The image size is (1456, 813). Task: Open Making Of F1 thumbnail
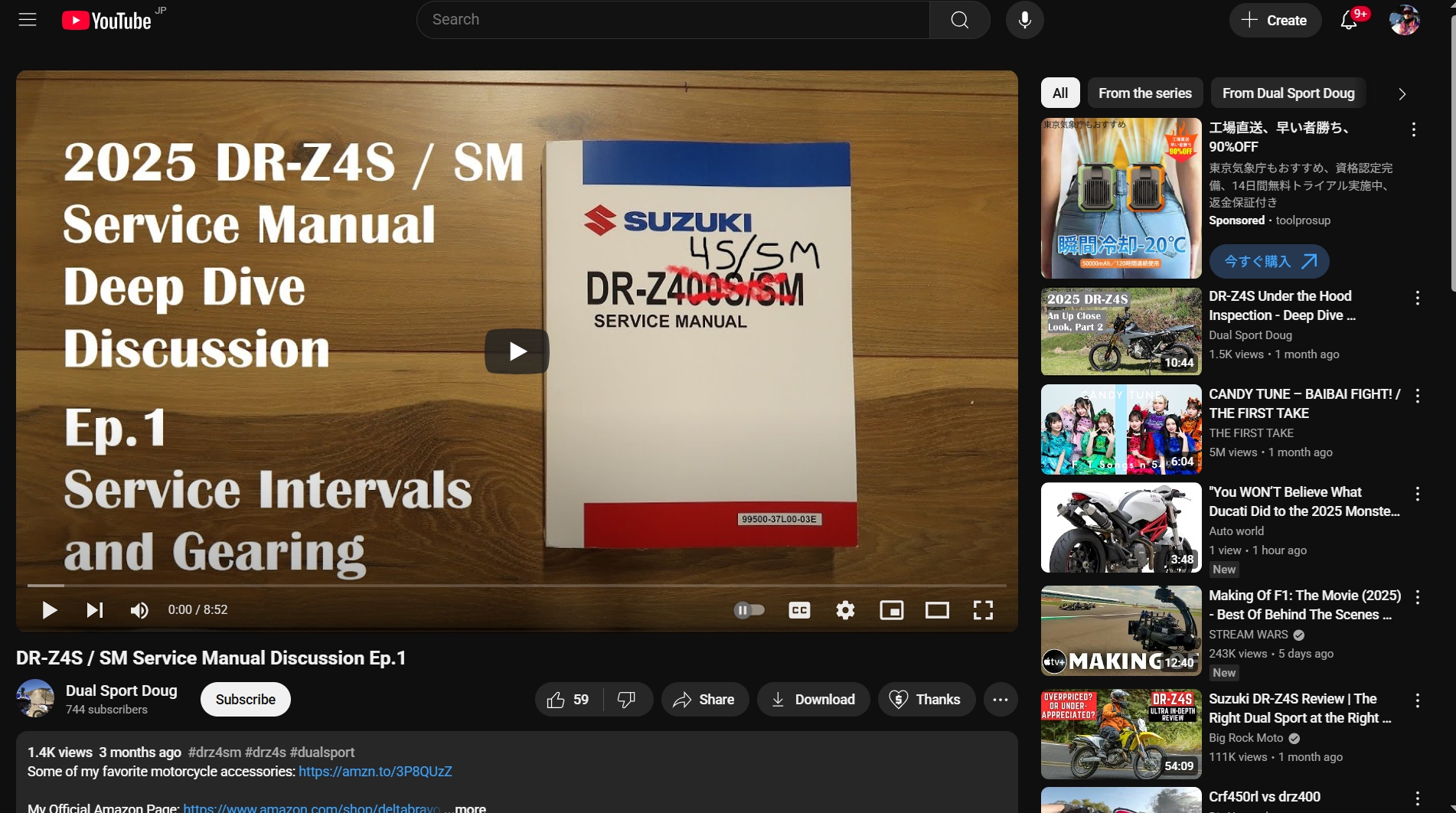click(1121, 631)
